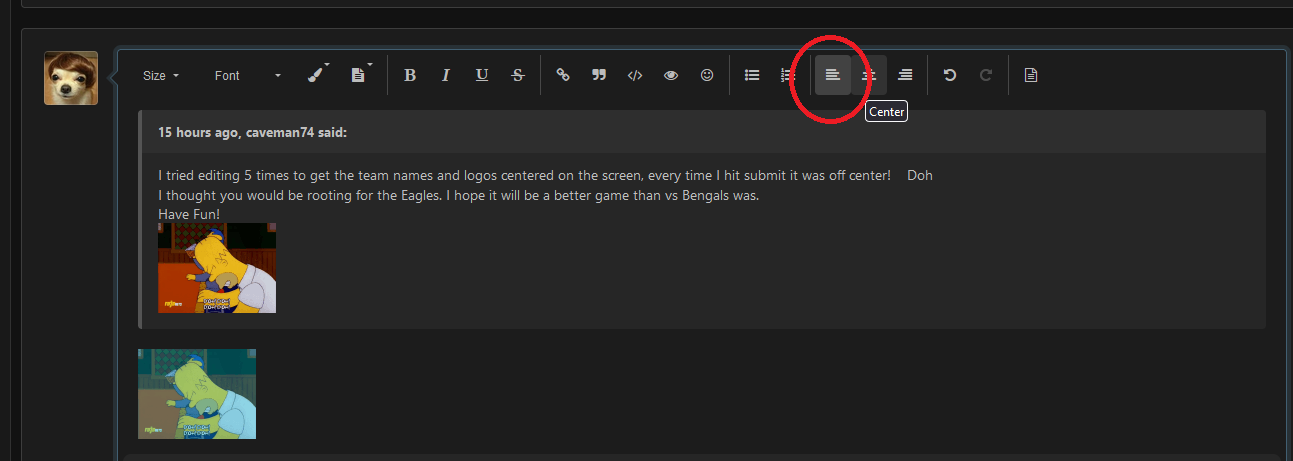Click the line "I thought you would be rooting"

(459, 195)
